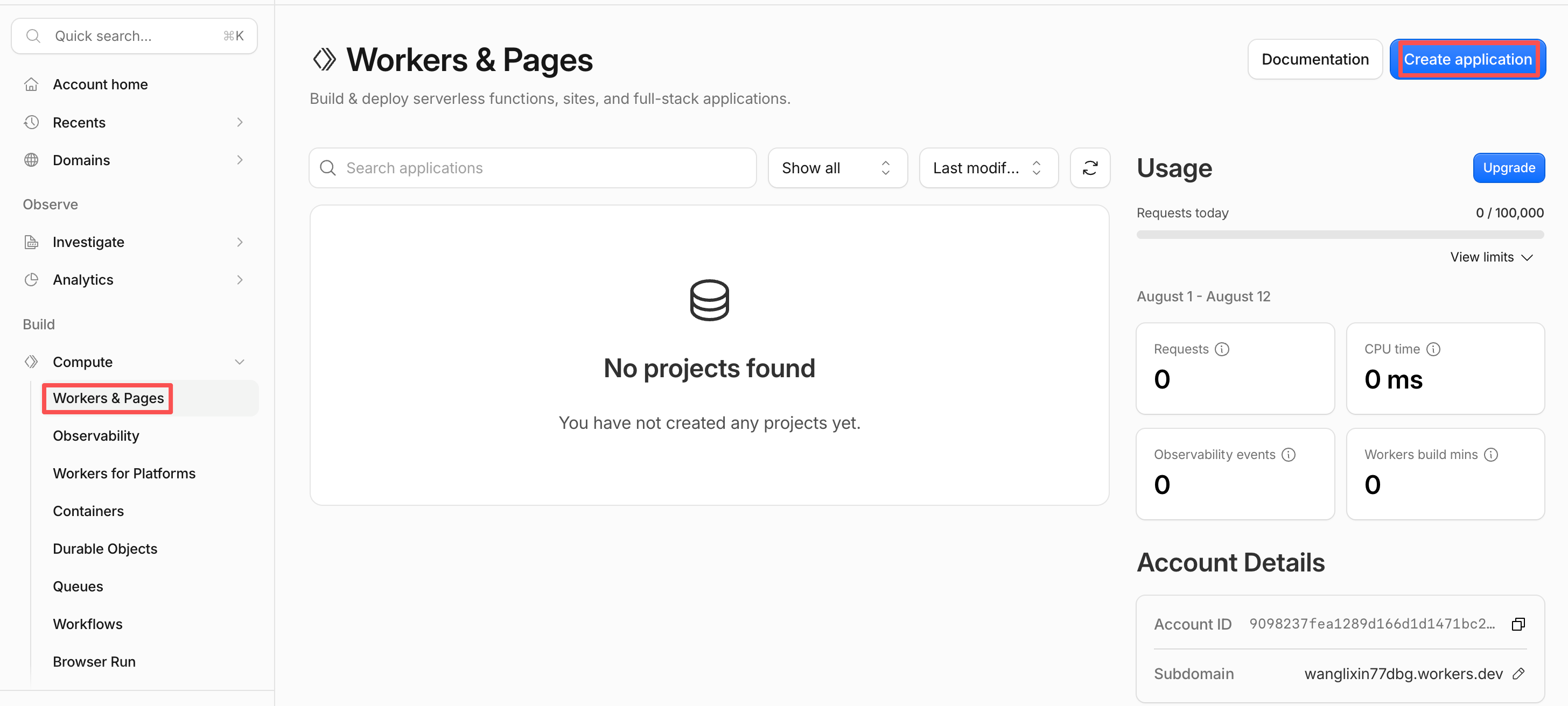Click the Investigate document icon
The width and height of the screenshot is (1568, 706).
tap(31, 242)
